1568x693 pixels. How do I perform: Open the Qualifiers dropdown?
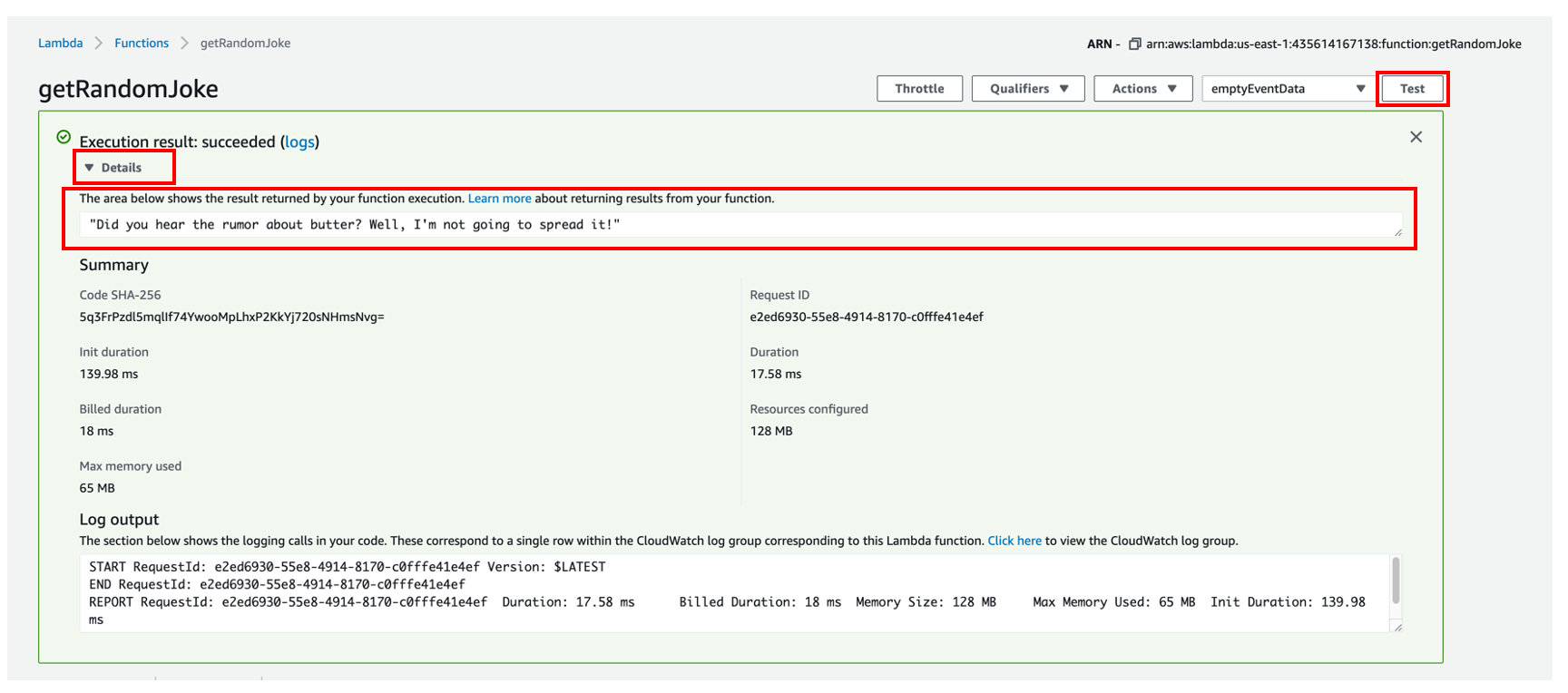pyautogui.click(x=1027, y=89)
